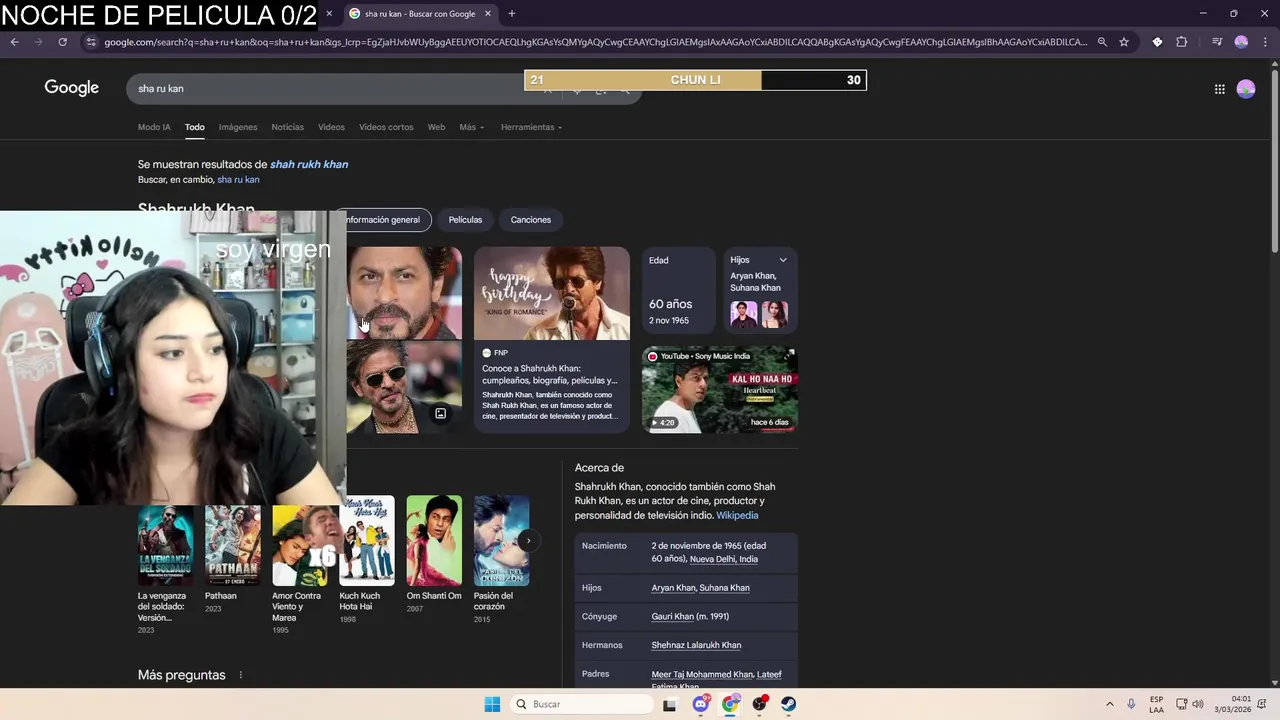Open the browser extensions puzzle icon
The image size is (1280, 720).
[1181, 42]
